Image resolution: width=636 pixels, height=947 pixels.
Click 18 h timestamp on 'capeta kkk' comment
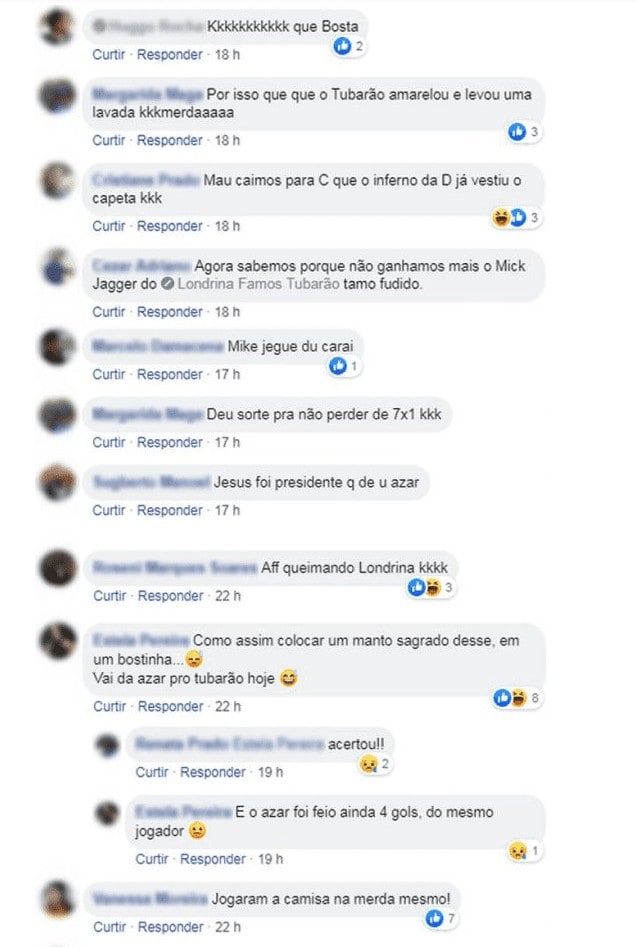tap(227, 226)
